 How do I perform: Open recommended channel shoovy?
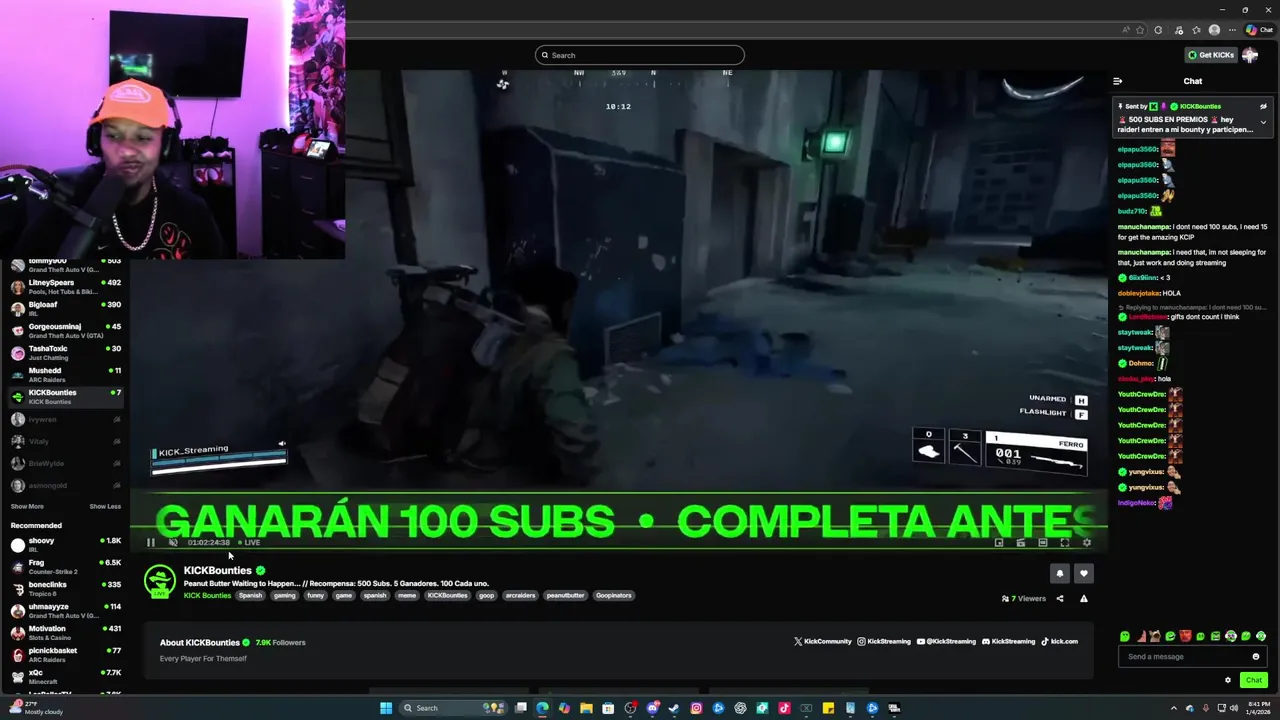coord(65,545)
